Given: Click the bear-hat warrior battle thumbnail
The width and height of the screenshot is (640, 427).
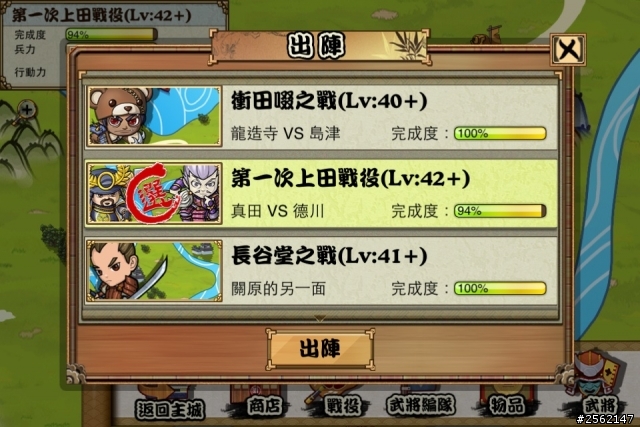Looking at the screenshot, I should tap(154, 116).
